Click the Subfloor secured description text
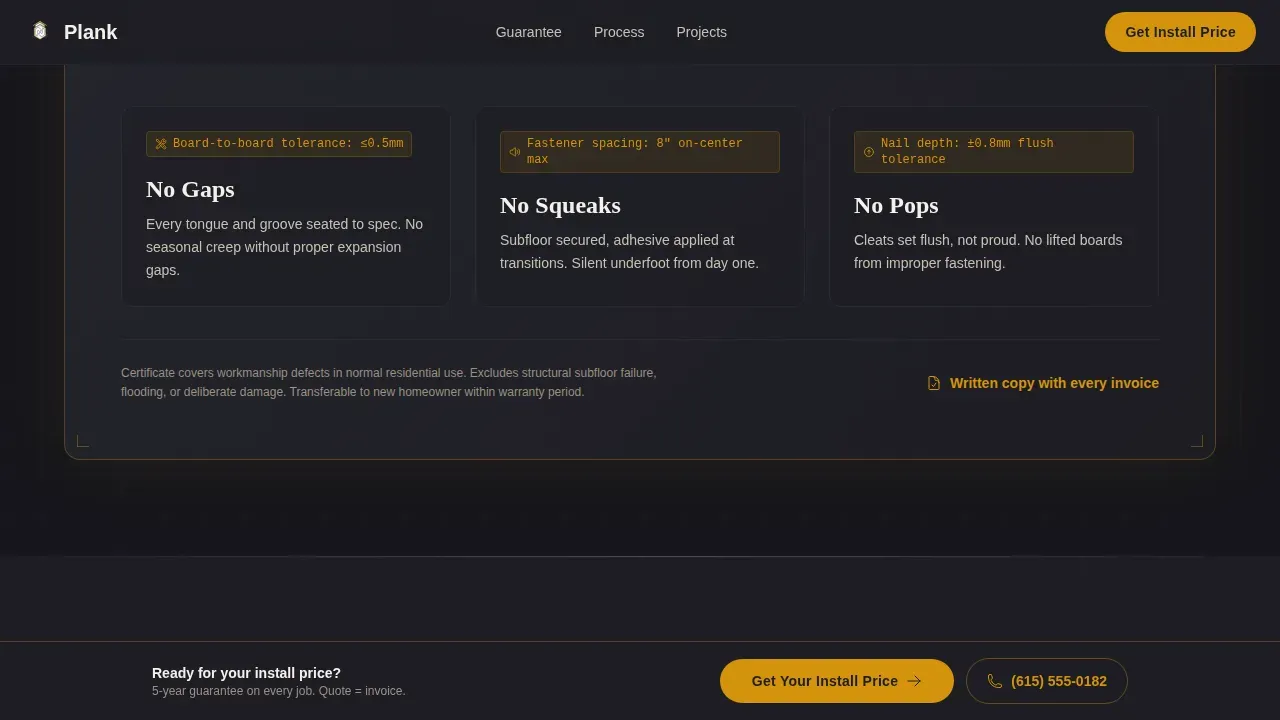This screenshot has height=720, width=1280. tap(629, 252)
